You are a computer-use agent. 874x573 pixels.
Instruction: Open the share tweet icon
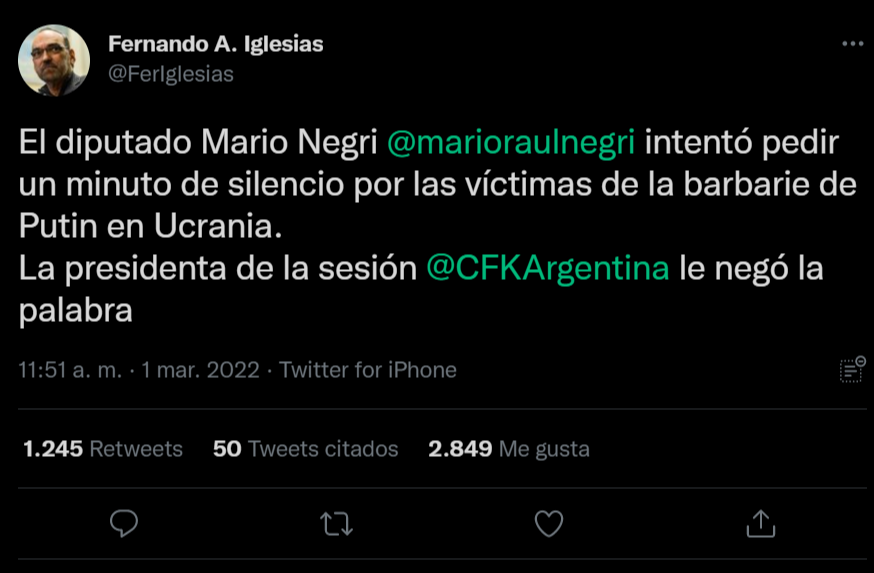pyautogui.click(x=761, y=523)
